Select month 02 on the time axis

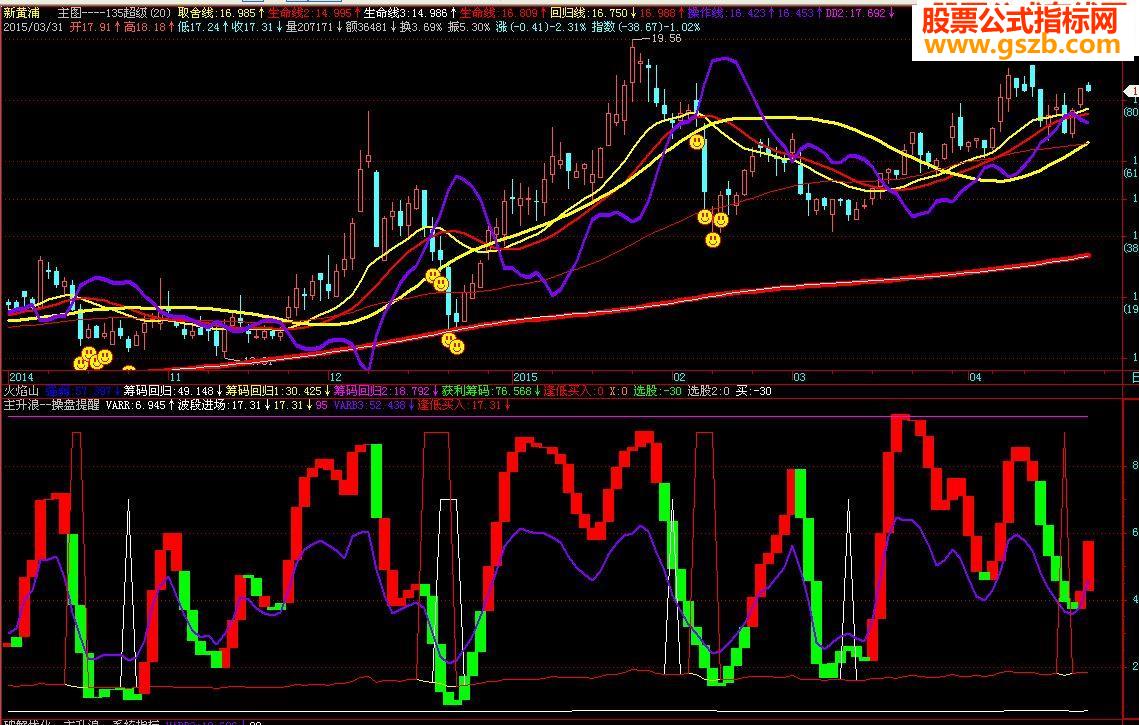(x=678, y=377)
